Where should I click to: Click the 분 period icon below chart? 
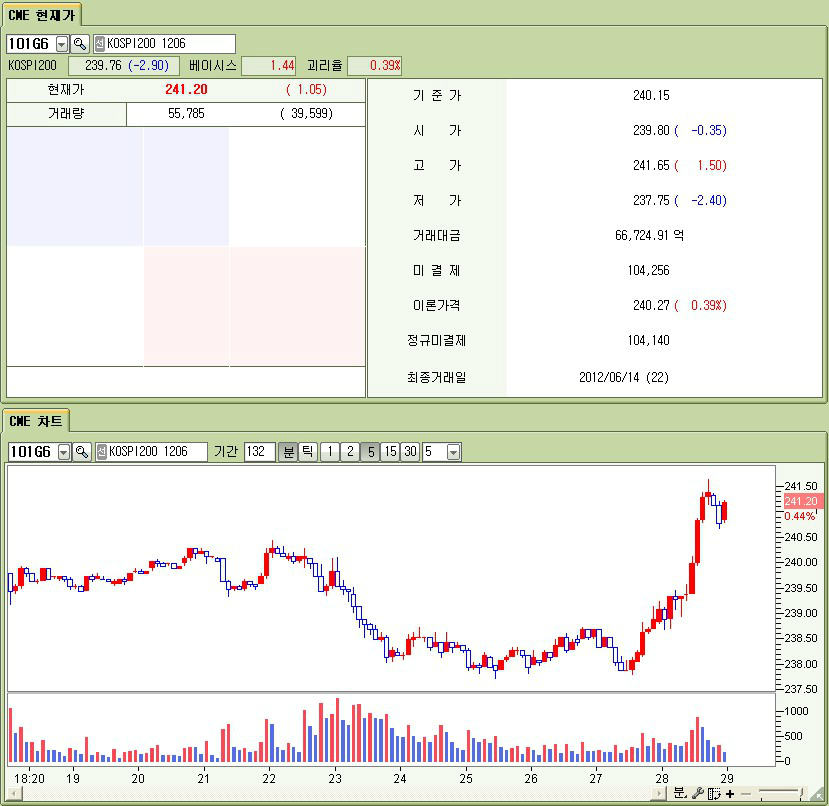point(680,793)
